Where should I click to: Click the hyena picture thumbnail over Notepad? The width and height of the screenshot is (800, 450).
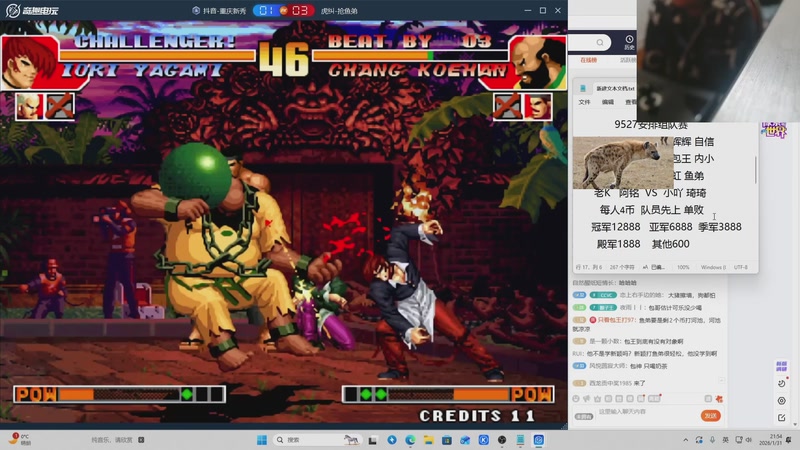click(623, 162)
